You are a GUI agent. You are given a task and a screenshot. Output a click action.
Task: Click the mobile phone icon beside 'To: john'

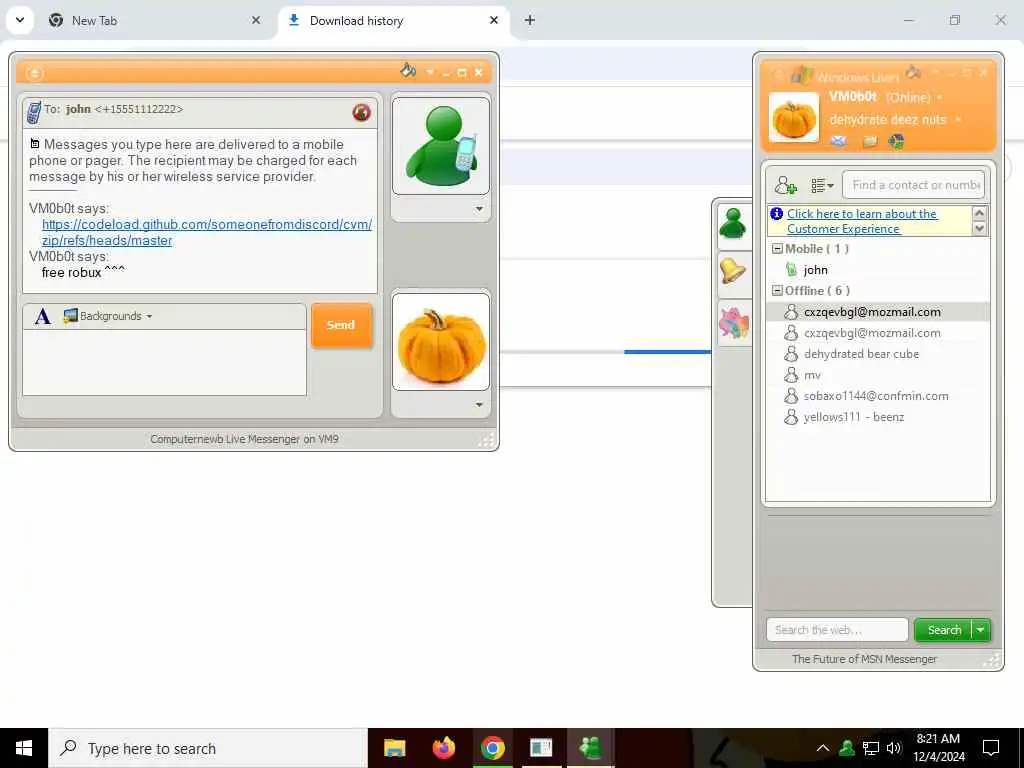(x=34, y=112)
